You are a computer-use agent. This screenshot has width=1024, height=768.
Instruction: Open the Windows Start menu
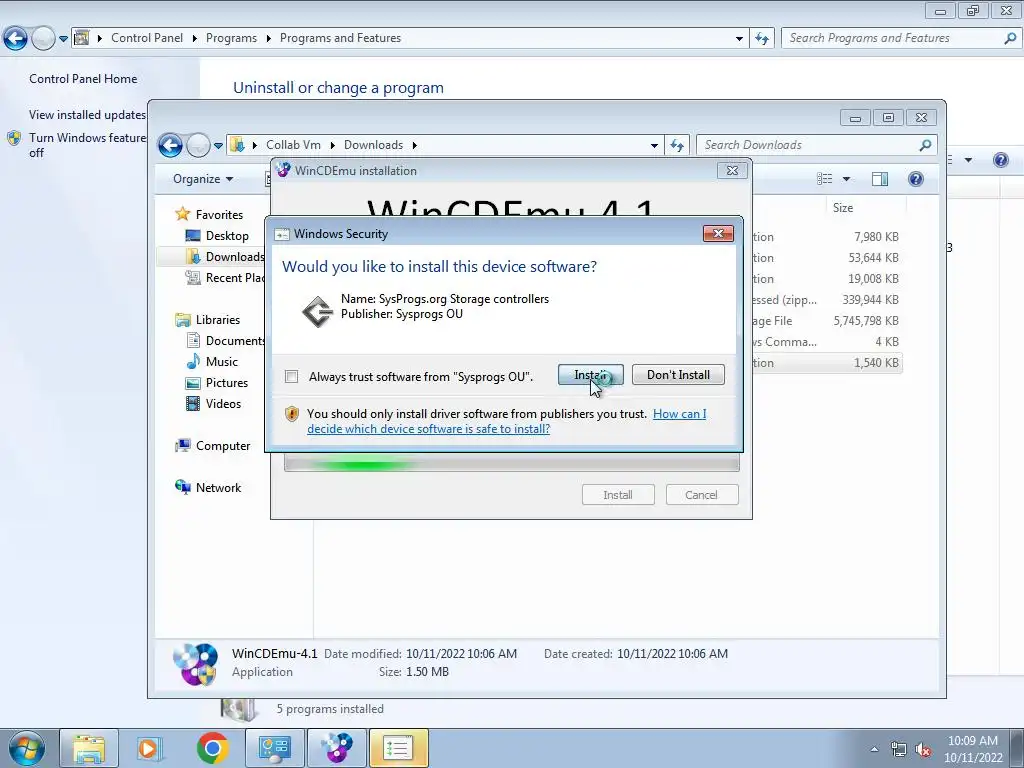click(26, 748)
